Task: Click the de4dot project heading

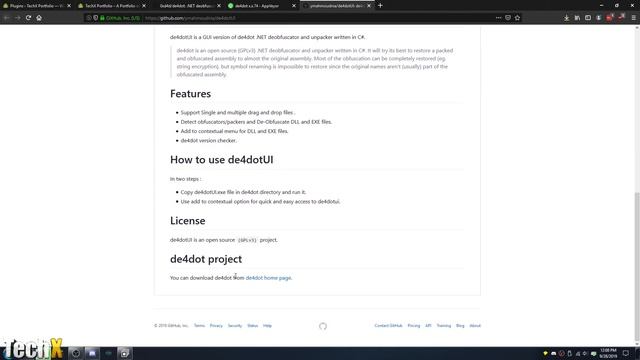Action: 206,259
